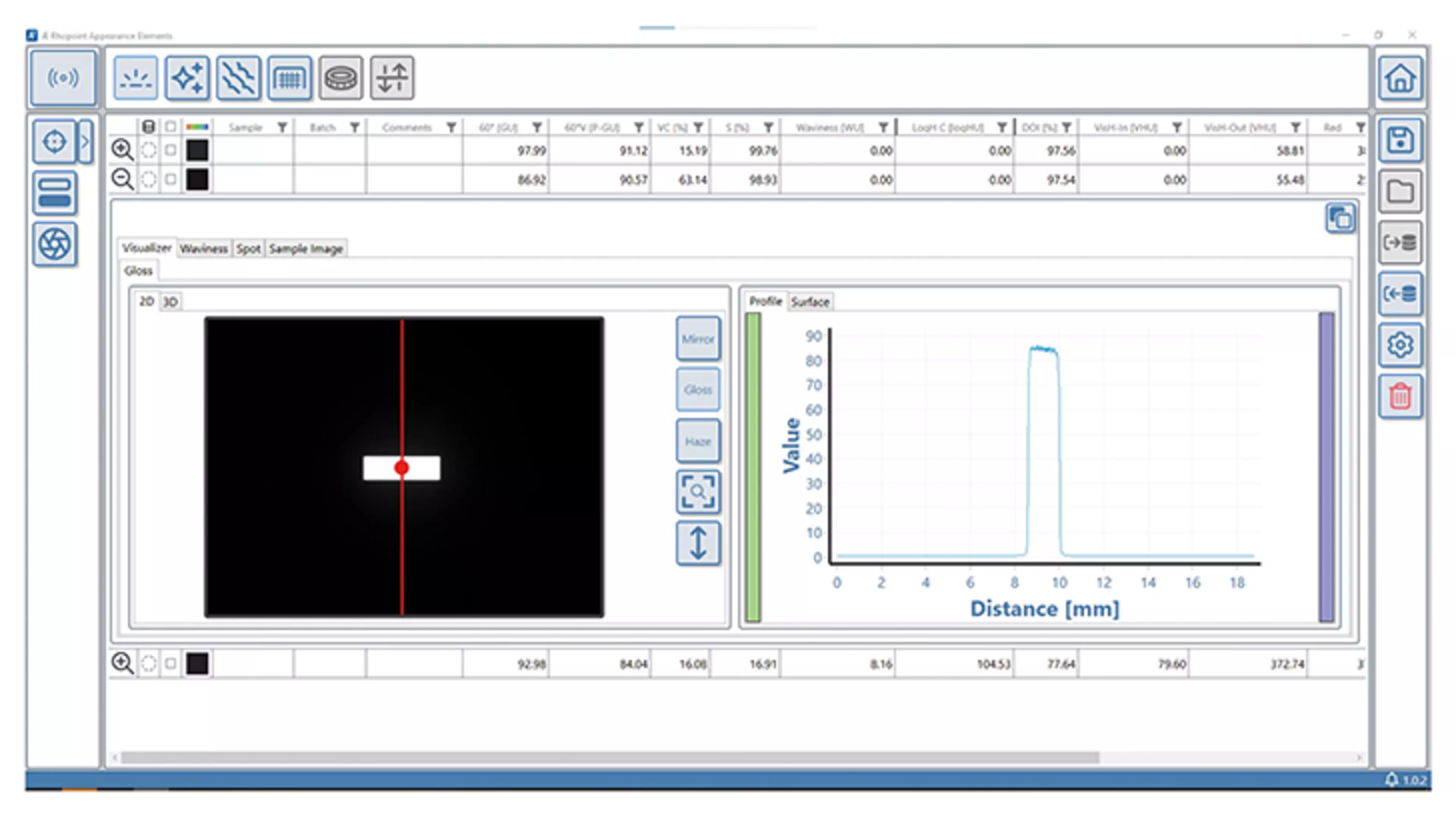Open the Waviness [WU] column filter

coord(883,127)
